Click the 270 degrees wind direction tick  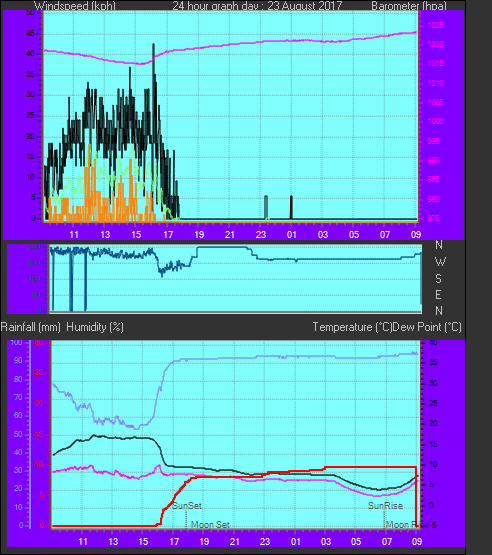click(x=37, y=262)
